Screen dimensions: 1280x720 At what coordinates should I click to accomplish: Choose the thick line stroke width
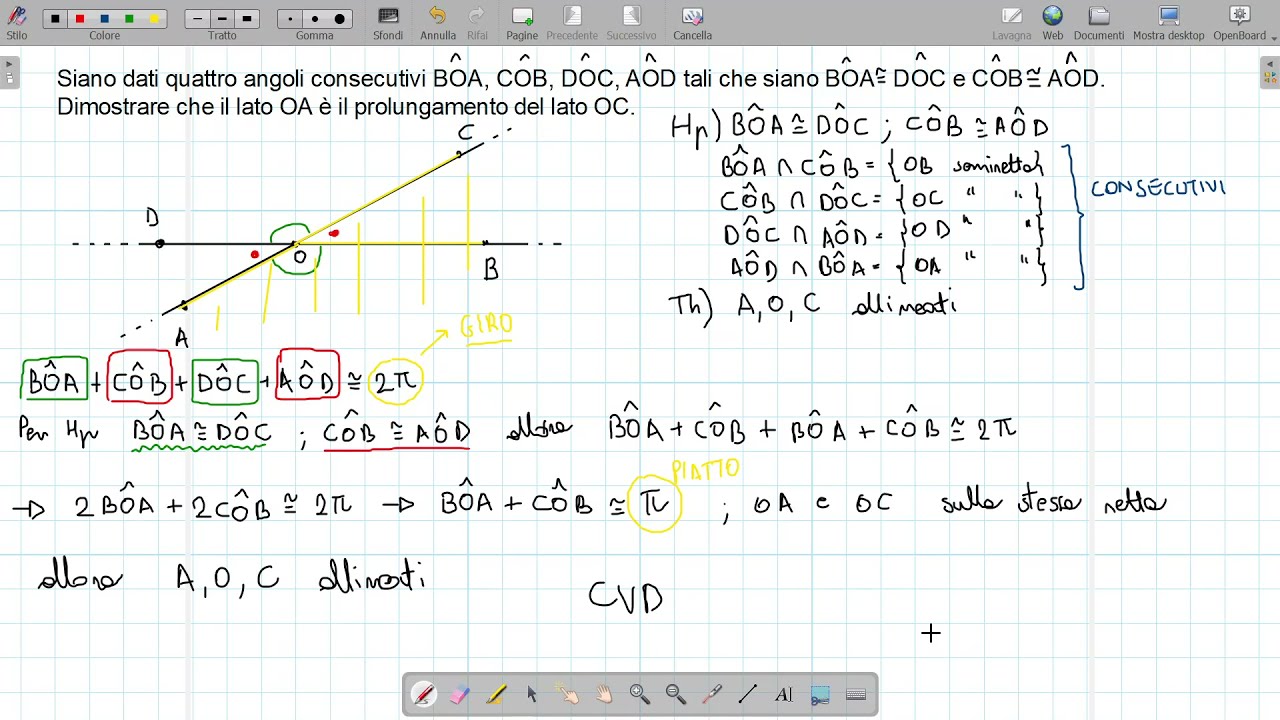[x=247, y=19]
